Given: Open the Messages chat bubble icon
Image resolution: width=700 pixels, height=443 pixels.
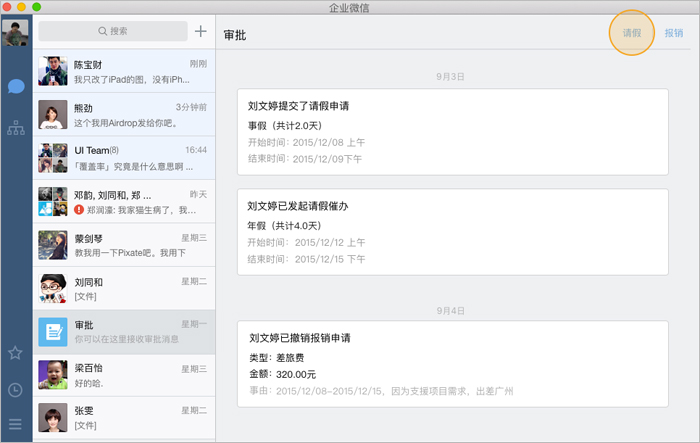Looking at the screenshot, I should pos(16,85).
